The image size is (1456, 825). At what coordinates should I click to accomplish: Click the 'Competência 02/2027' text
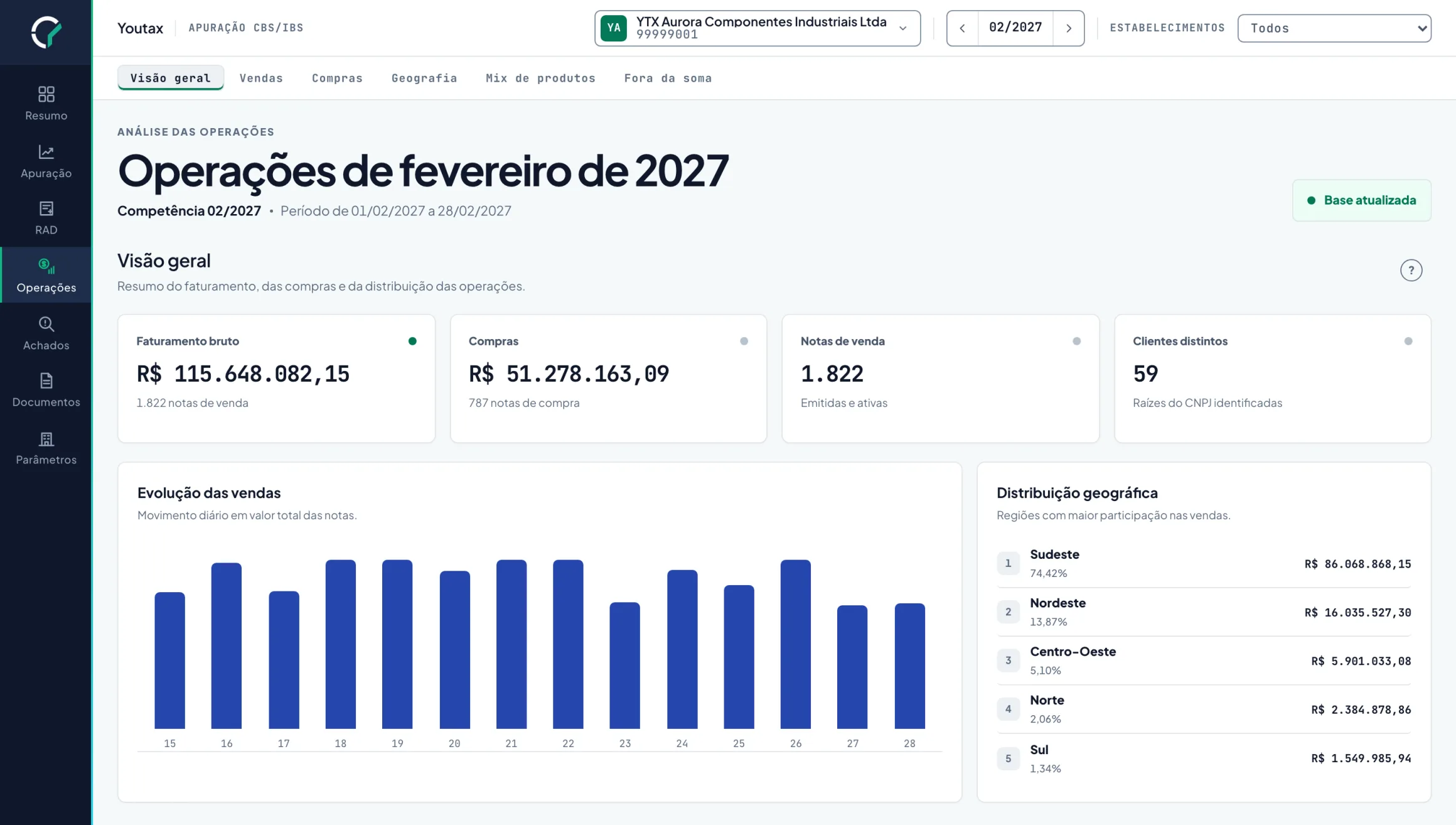[x=189, y=211]
